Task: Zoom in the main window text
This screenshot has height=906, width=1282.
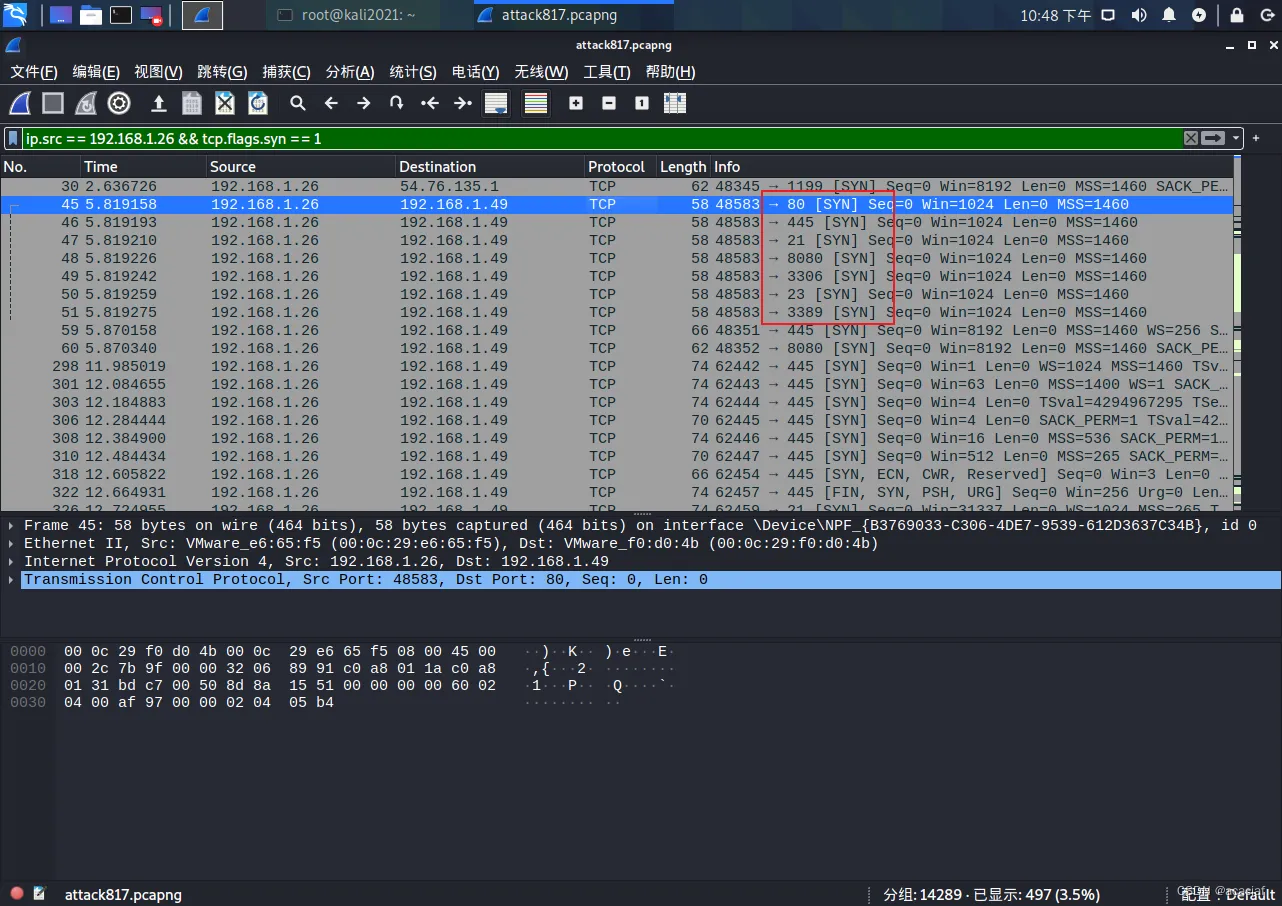Action: coord(576,103)
